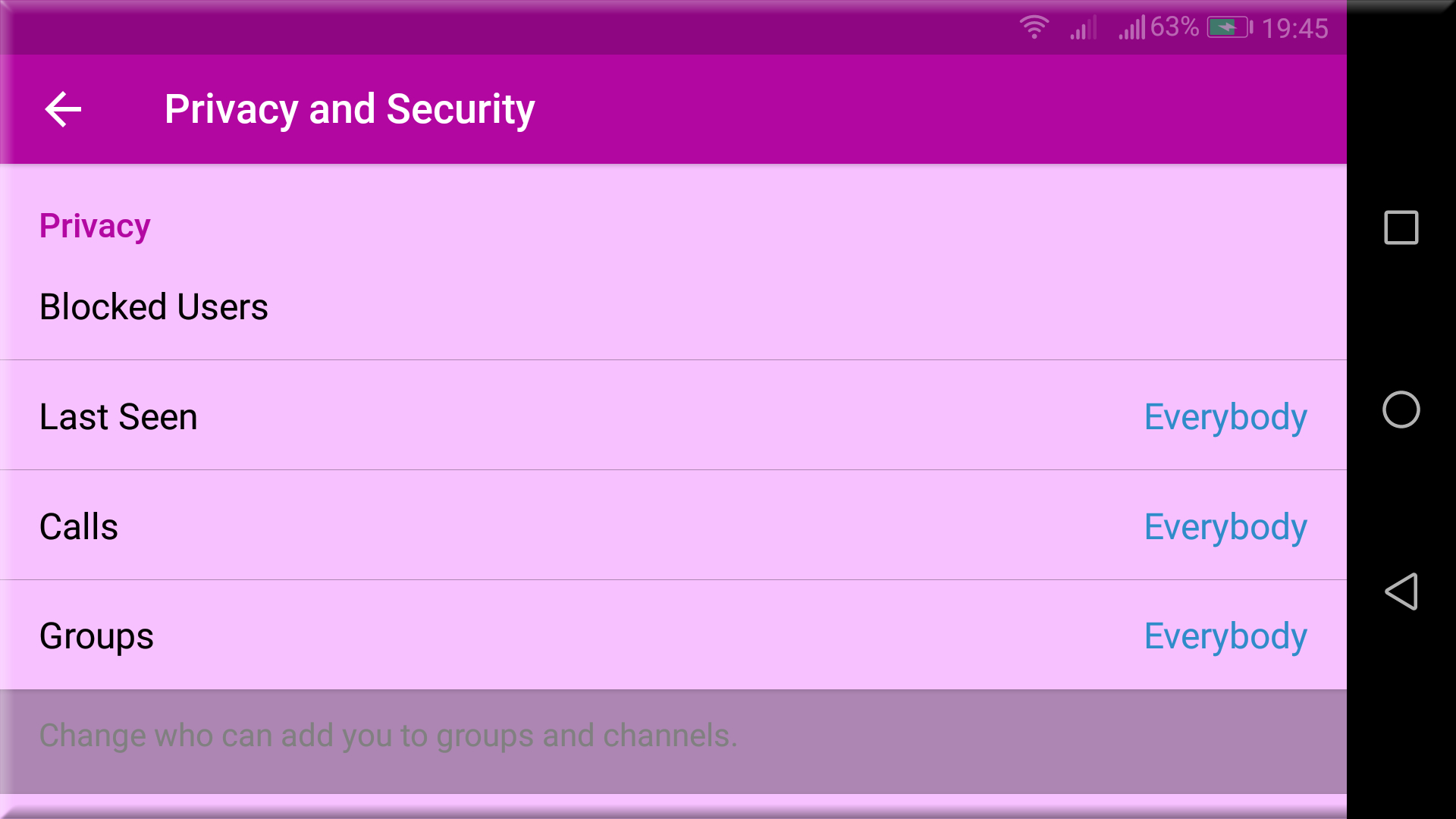Tap the 63% battery percentage label
The width and height of the screenshot is (1456, 819).
pyautogui.click(x=1173, y=27)
